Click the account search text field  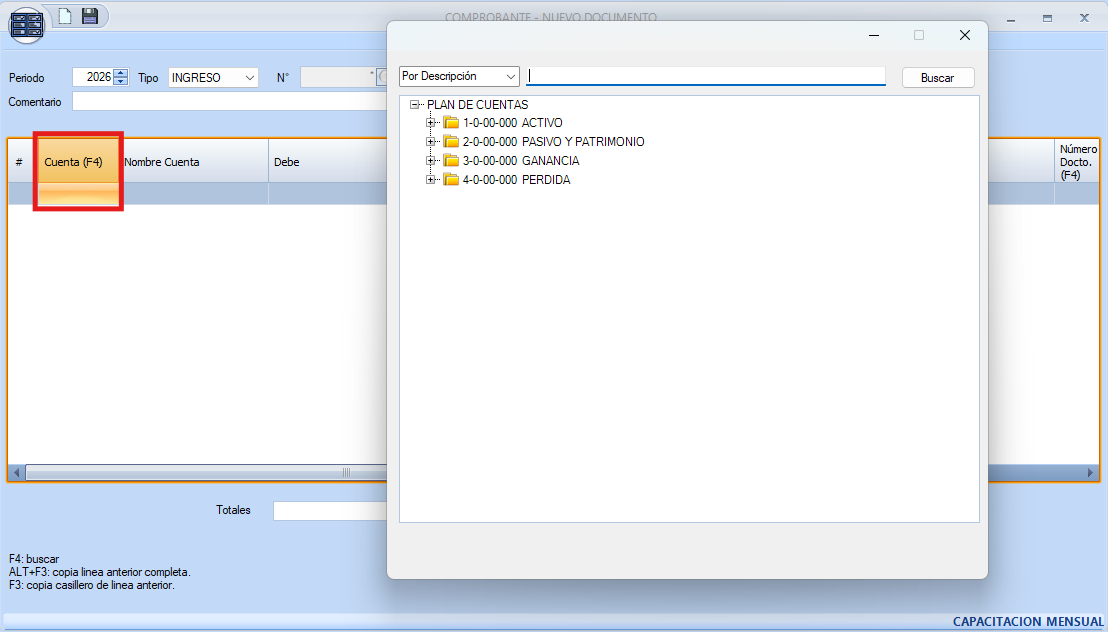(705, 77)
